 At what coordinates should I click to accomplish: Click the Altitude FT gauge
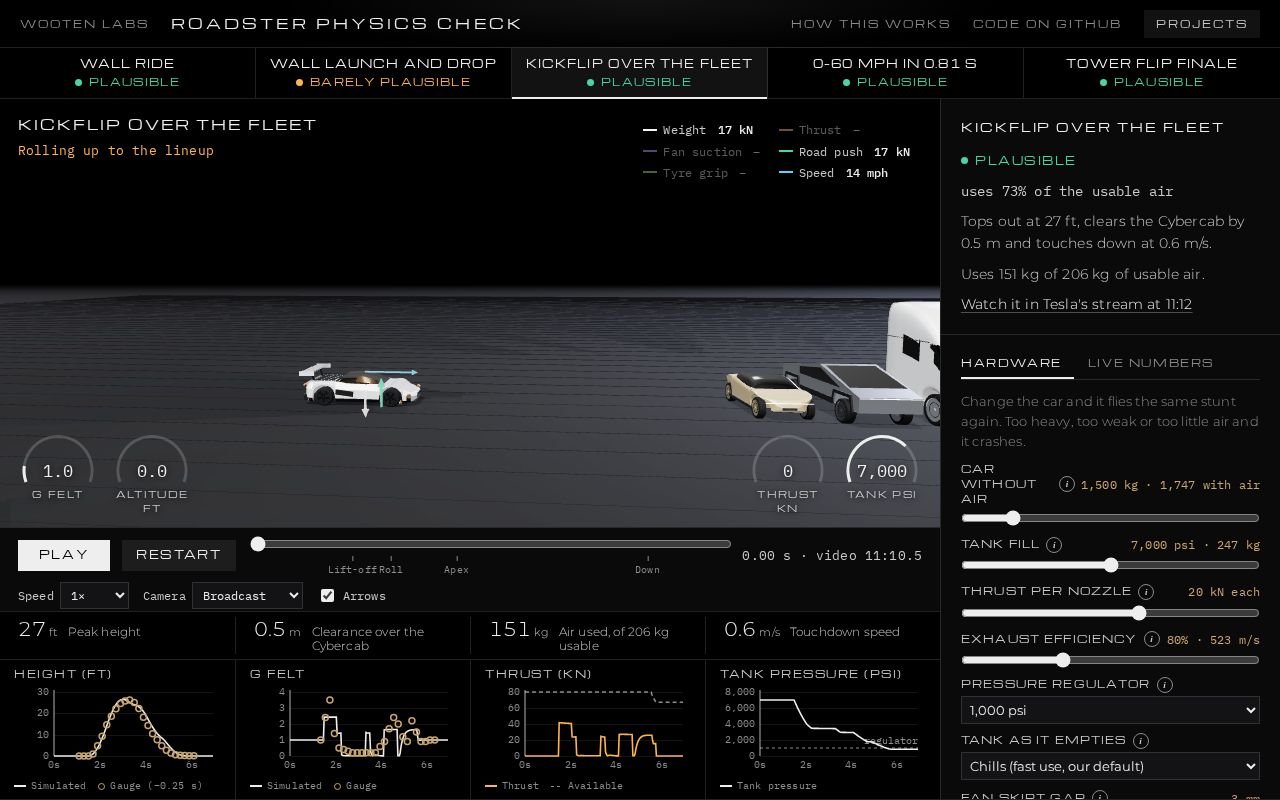(152, 475)
